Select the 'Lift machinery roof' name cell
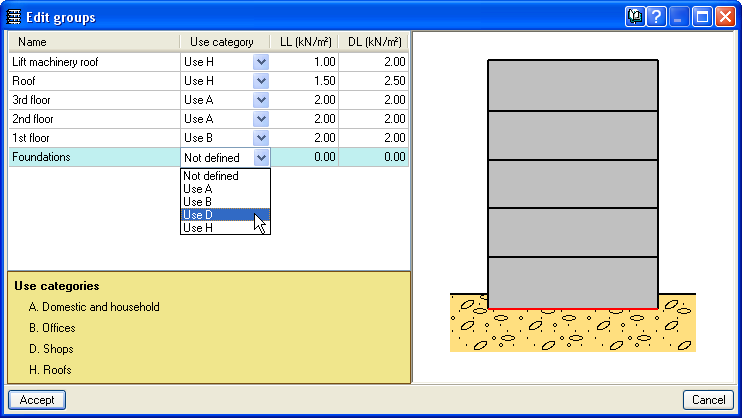The width and height of the screenshot is (742, 418). 94,62
